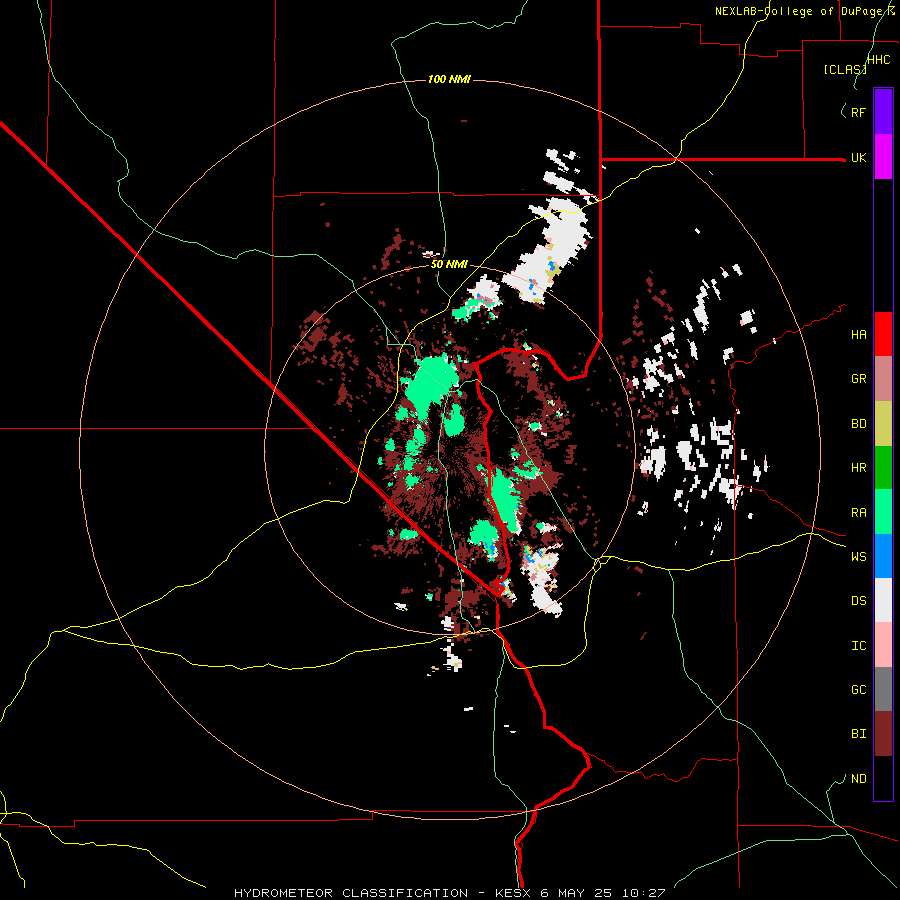Click the HA red legend swatch
Screen dimensions: 900x900
883,334
